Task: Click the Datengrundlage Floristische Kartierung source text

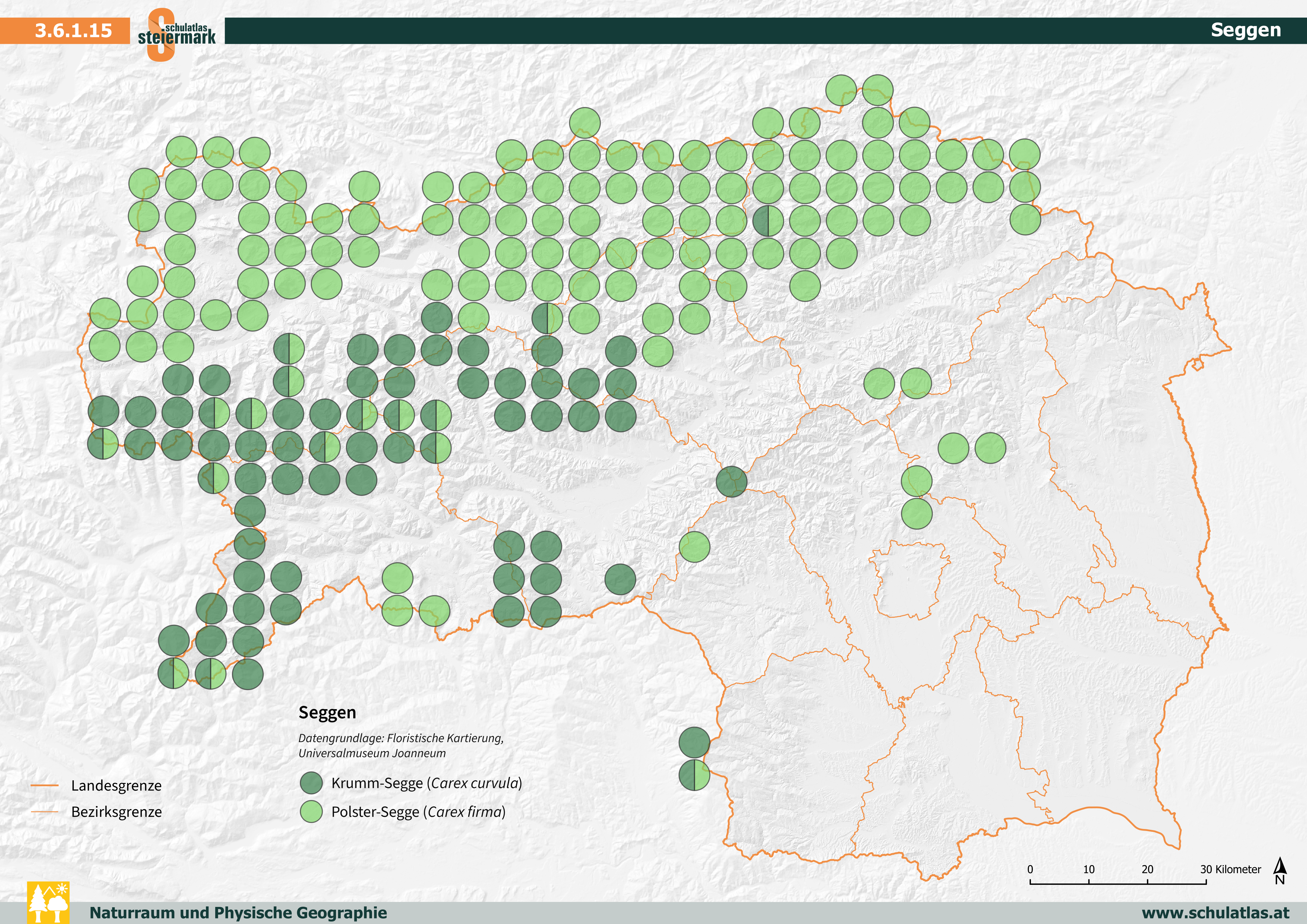Action: click(x=401, y=738)
